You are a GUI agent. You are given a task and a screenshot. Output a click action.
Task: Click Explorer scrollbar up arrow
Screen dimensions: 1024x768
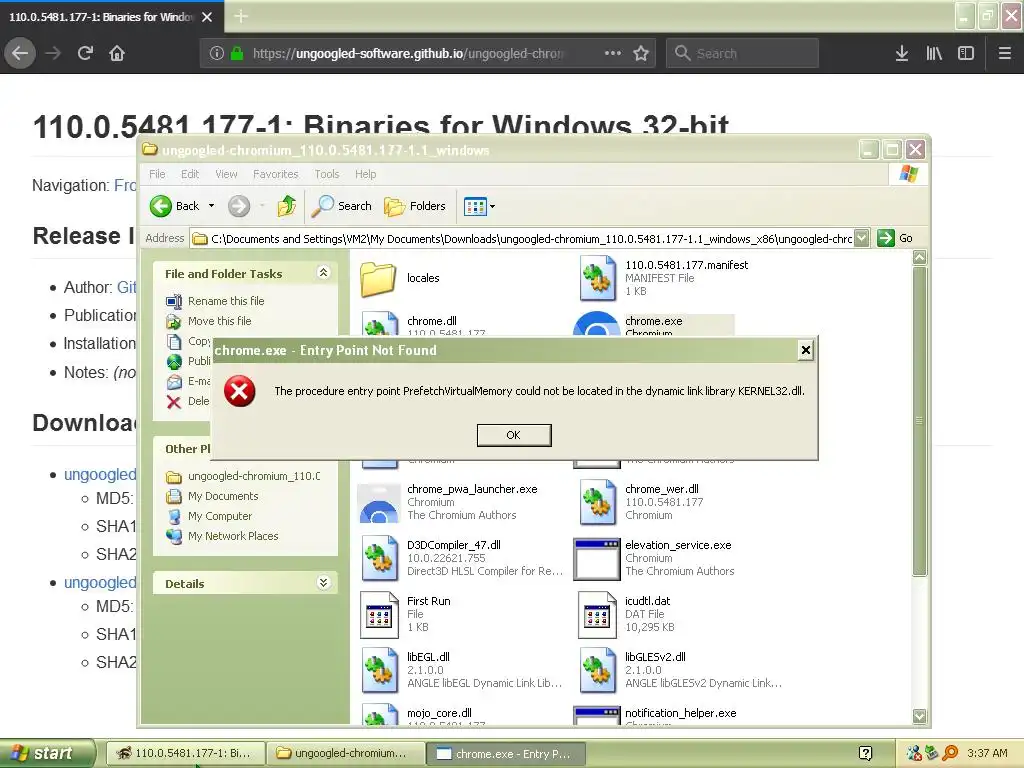920,257
